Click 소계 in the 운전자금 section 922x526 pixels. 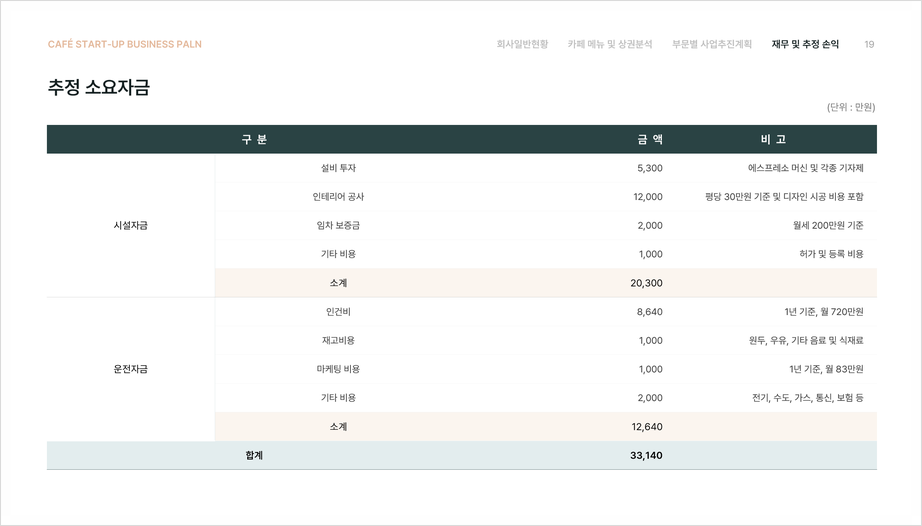[x=338, y=427]
